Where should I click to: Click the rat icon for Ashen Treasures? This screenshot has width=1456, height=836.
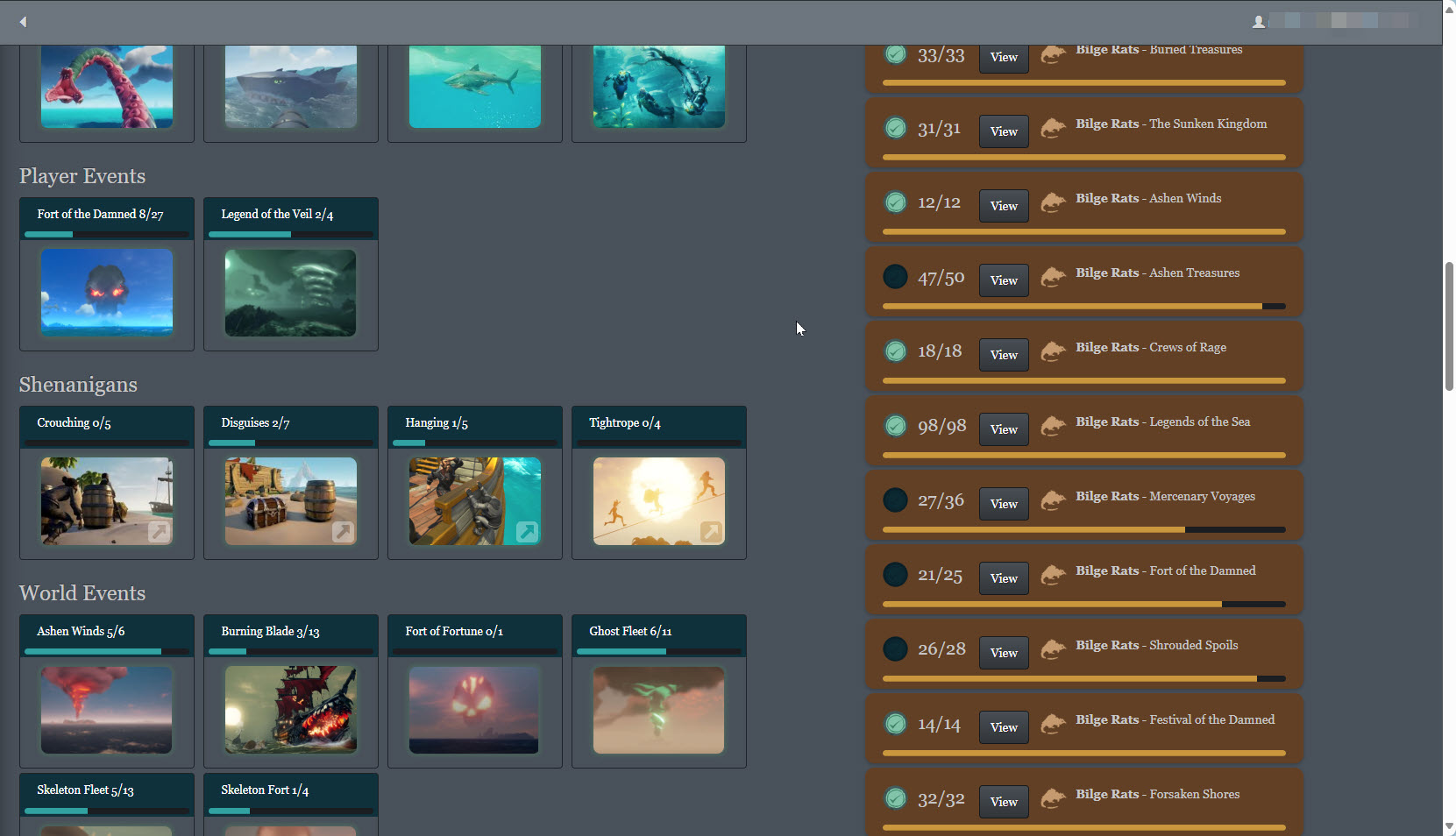click(1053, 278)
